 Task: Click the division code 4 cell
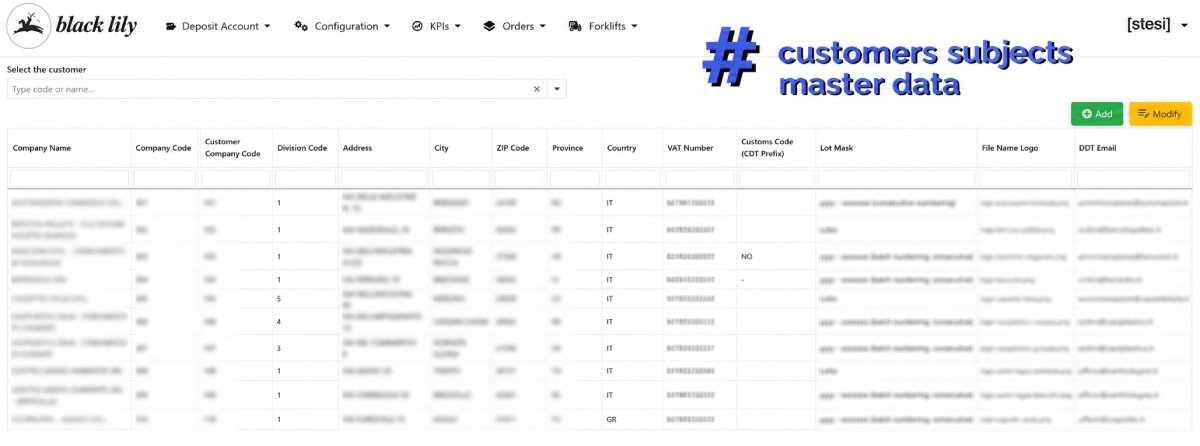305,321
